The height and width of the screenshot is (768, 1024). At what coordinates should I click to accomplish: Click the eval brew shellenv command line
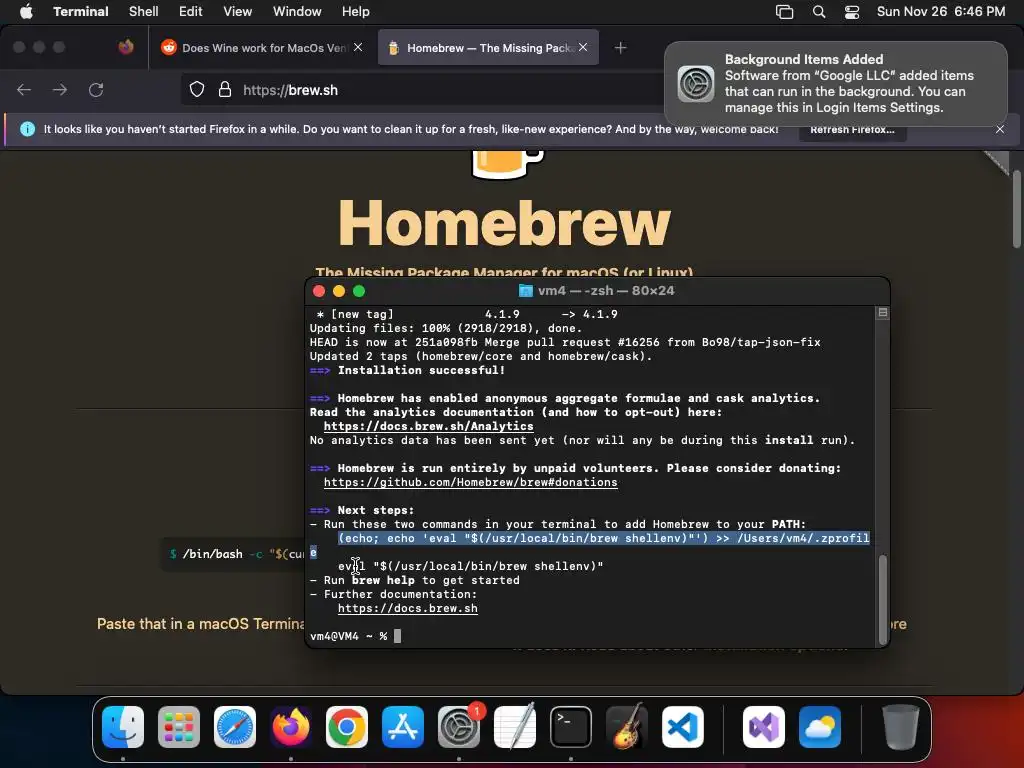pos(470,566)
